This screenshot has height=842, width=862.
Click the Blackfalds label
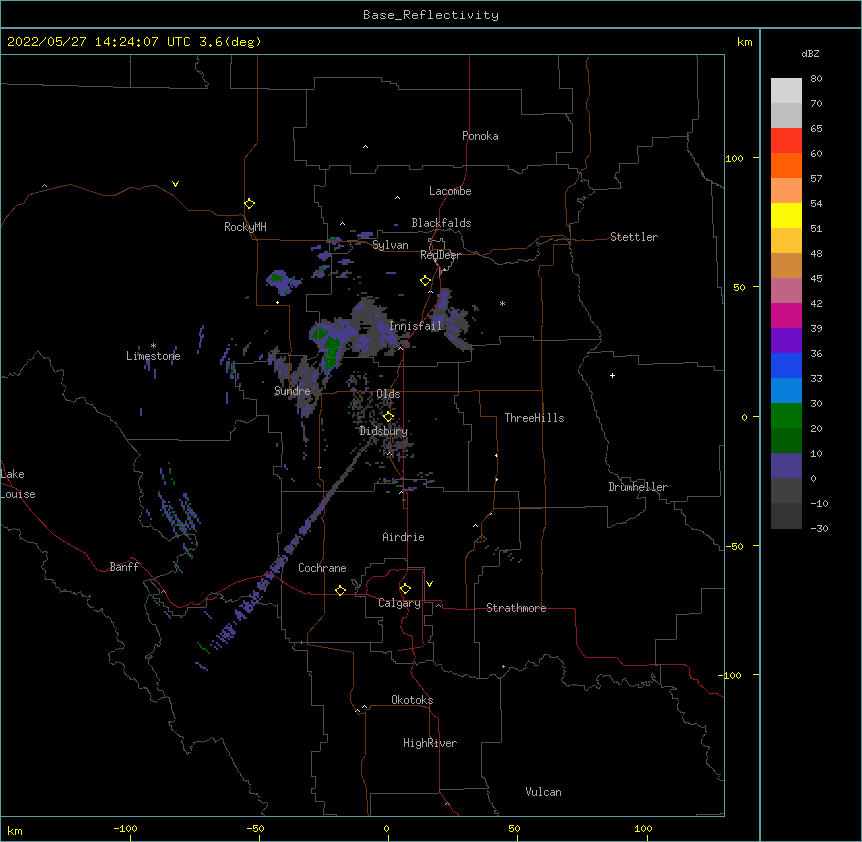441,223
